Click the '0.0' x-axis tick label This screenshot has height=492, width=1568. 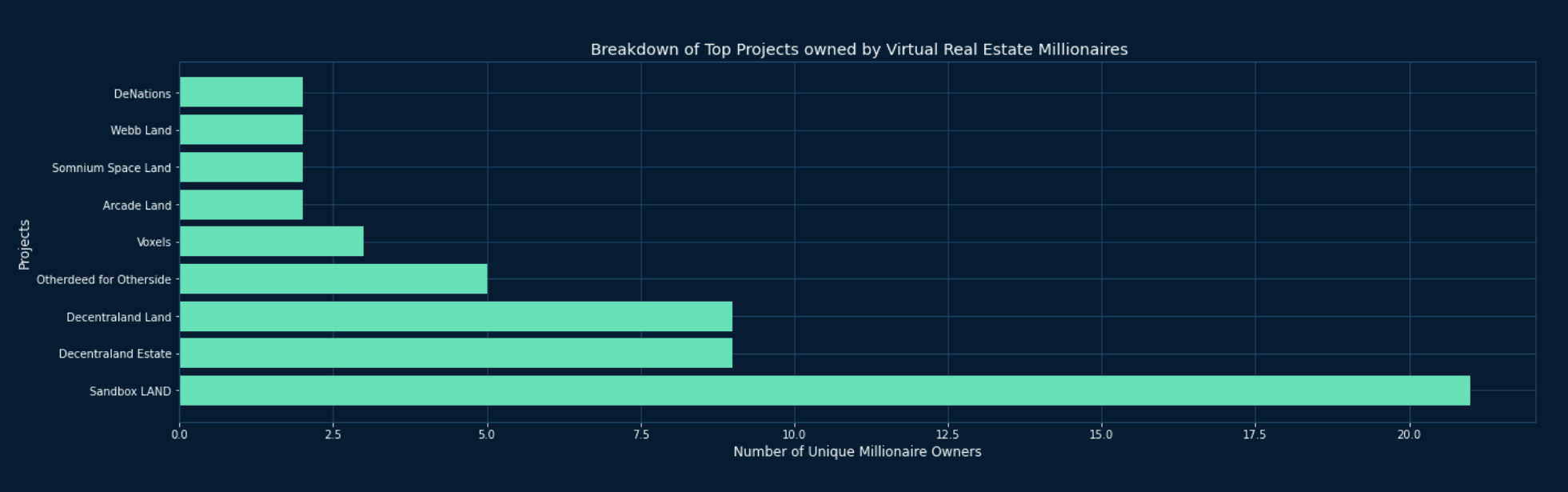coord(179,435)
